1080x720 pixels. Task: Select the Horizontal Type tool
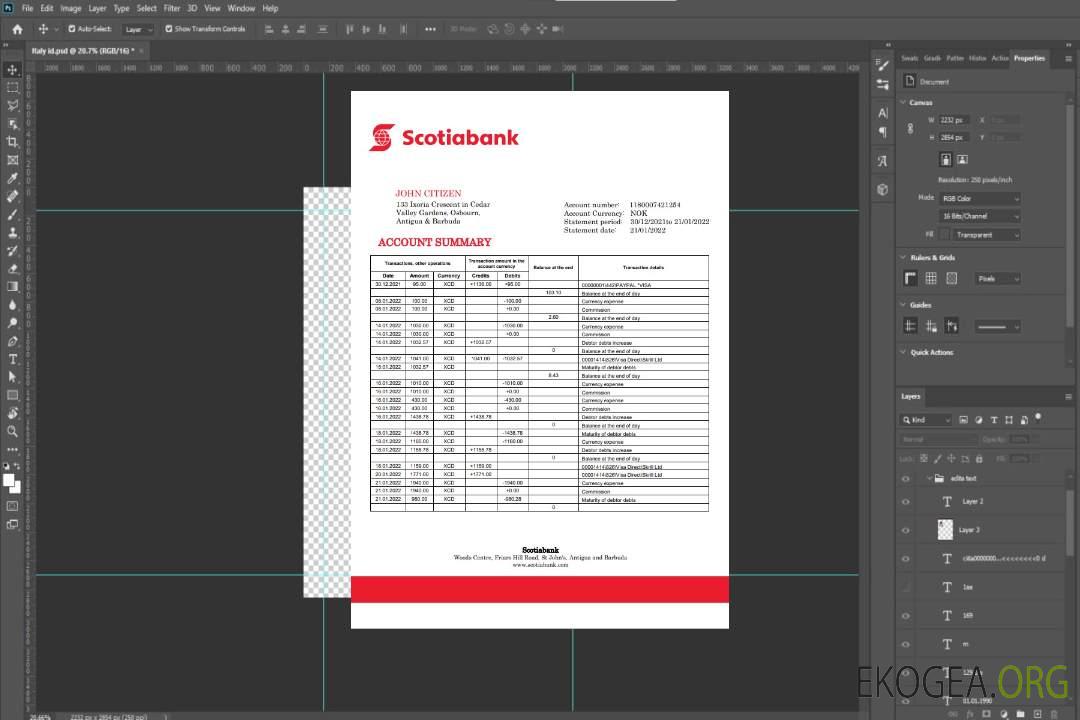[x=12, y=359]
